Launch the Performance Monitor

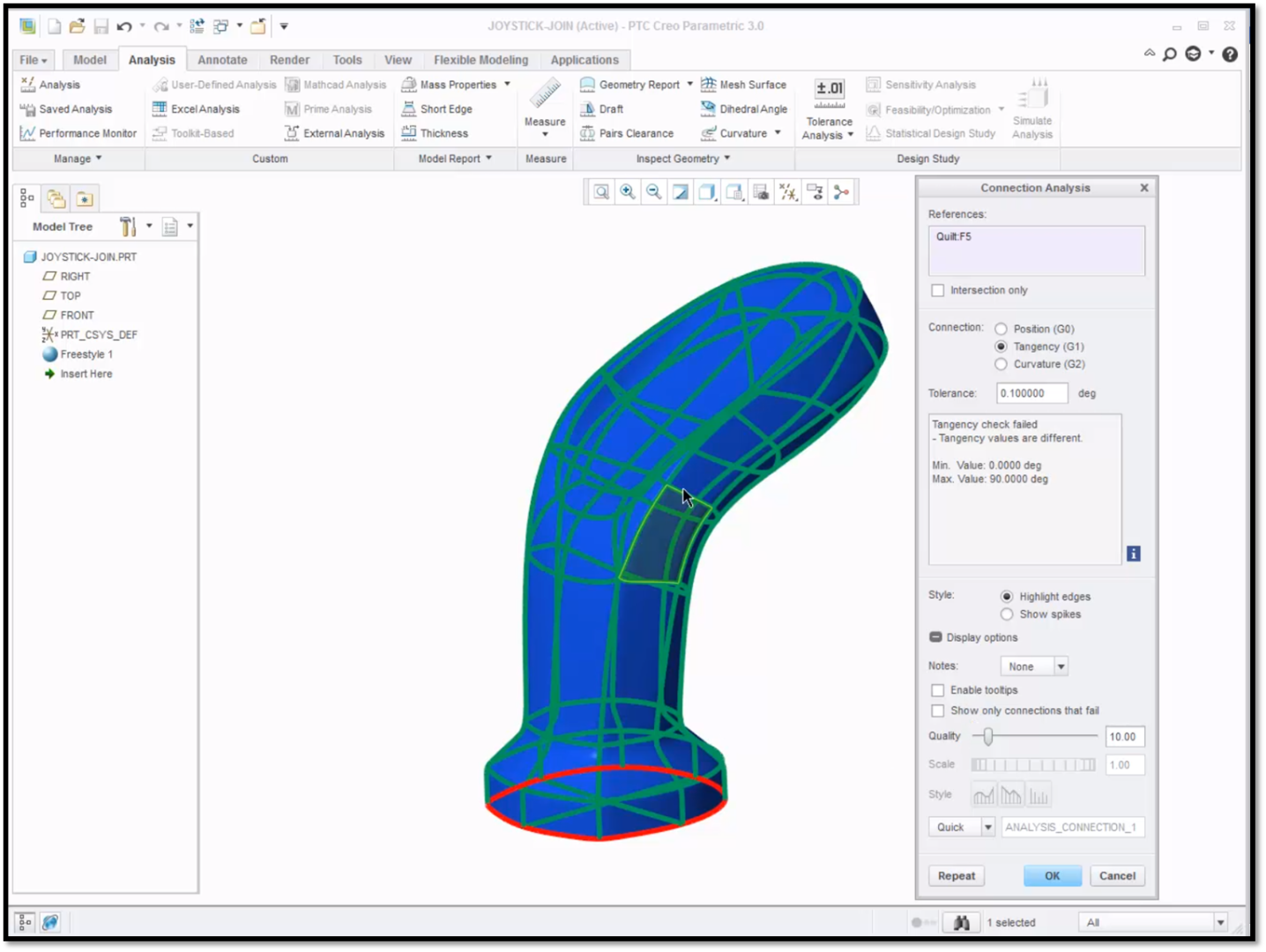[78, 133]
